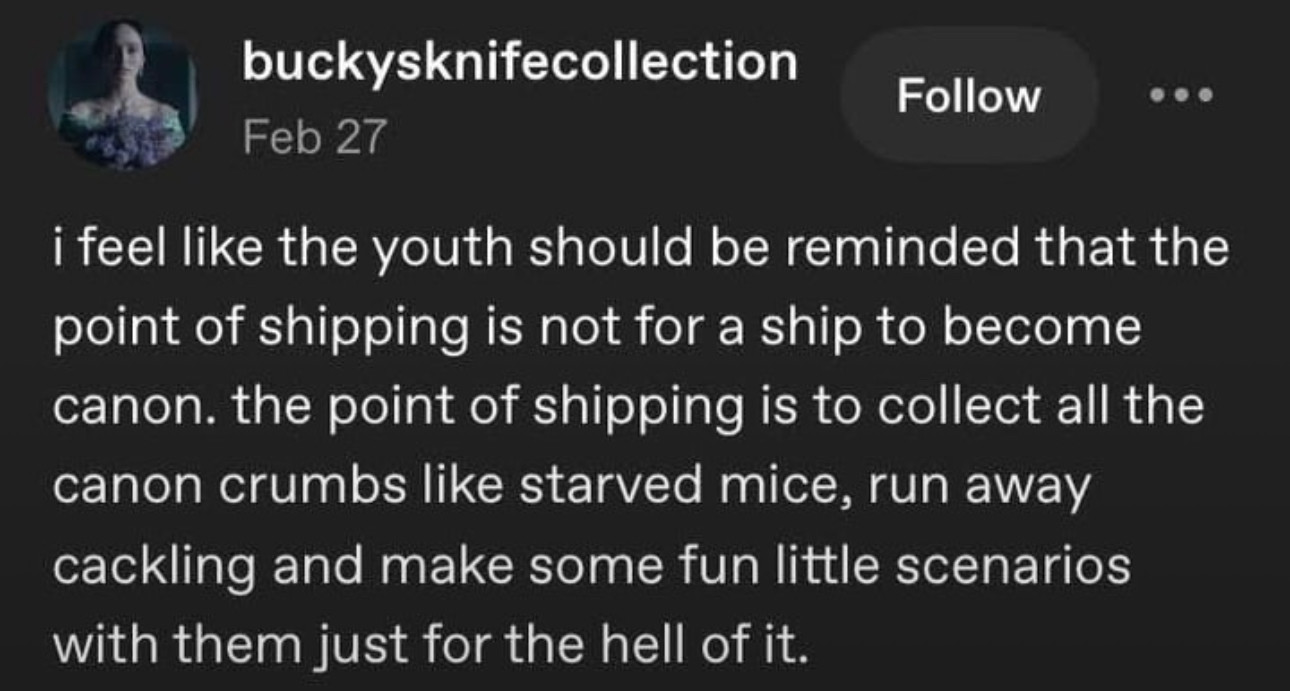This screenshot has height=691, width=1290.
Task: Click the Feb 27 post date
Action: click(315, 137)
